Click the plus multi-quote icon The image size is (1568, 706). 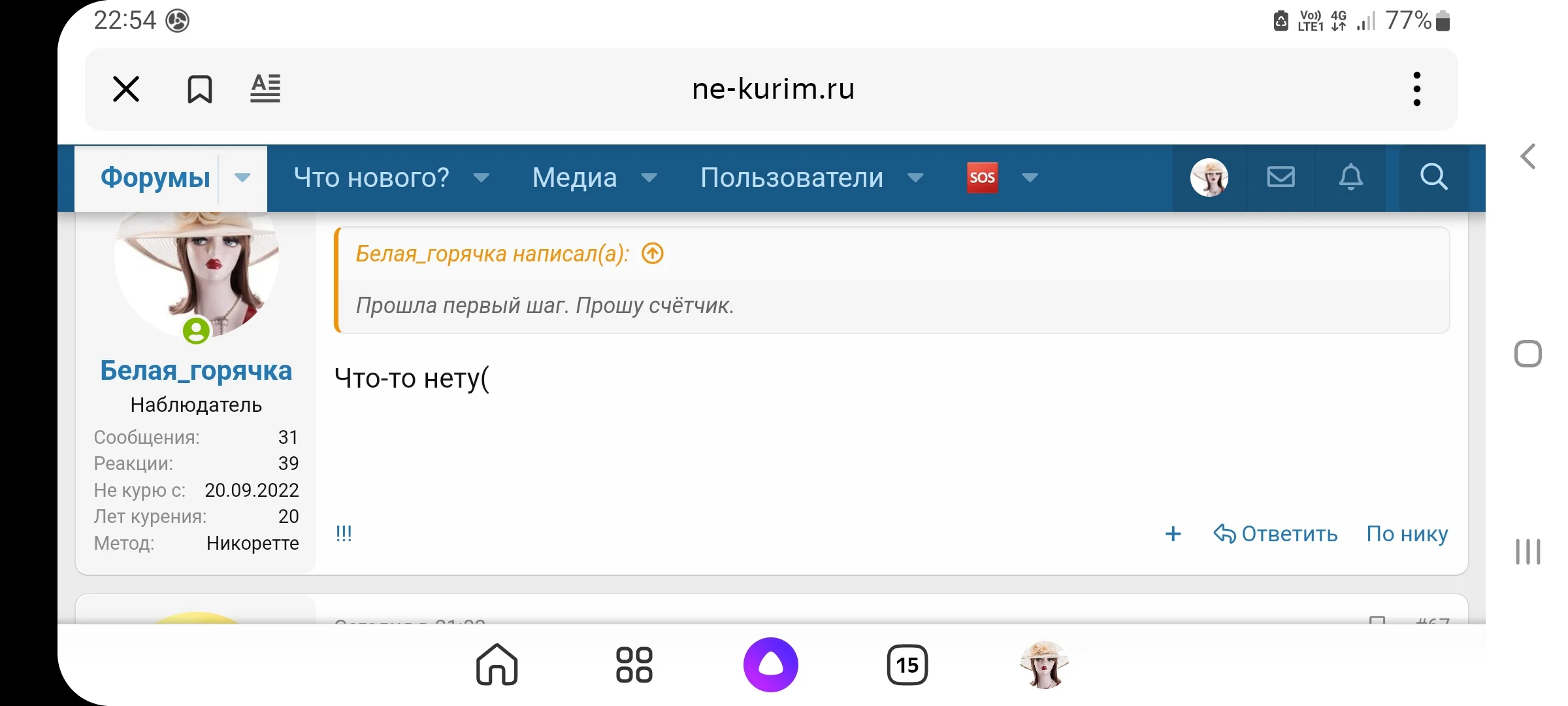[x=1174, y=534]
